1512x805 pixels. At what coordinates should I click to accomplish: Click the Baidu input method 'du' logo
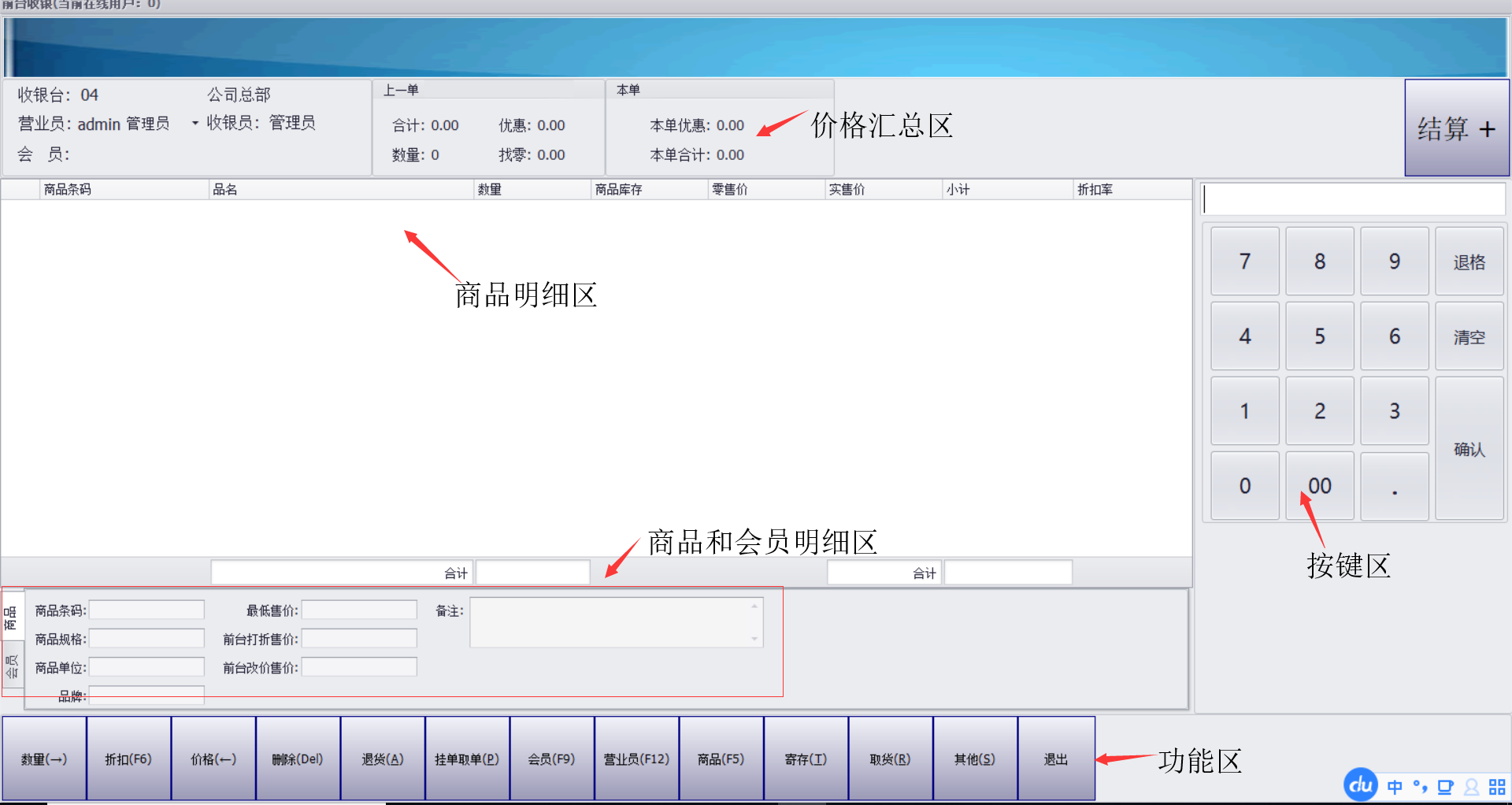(1360, 785)
